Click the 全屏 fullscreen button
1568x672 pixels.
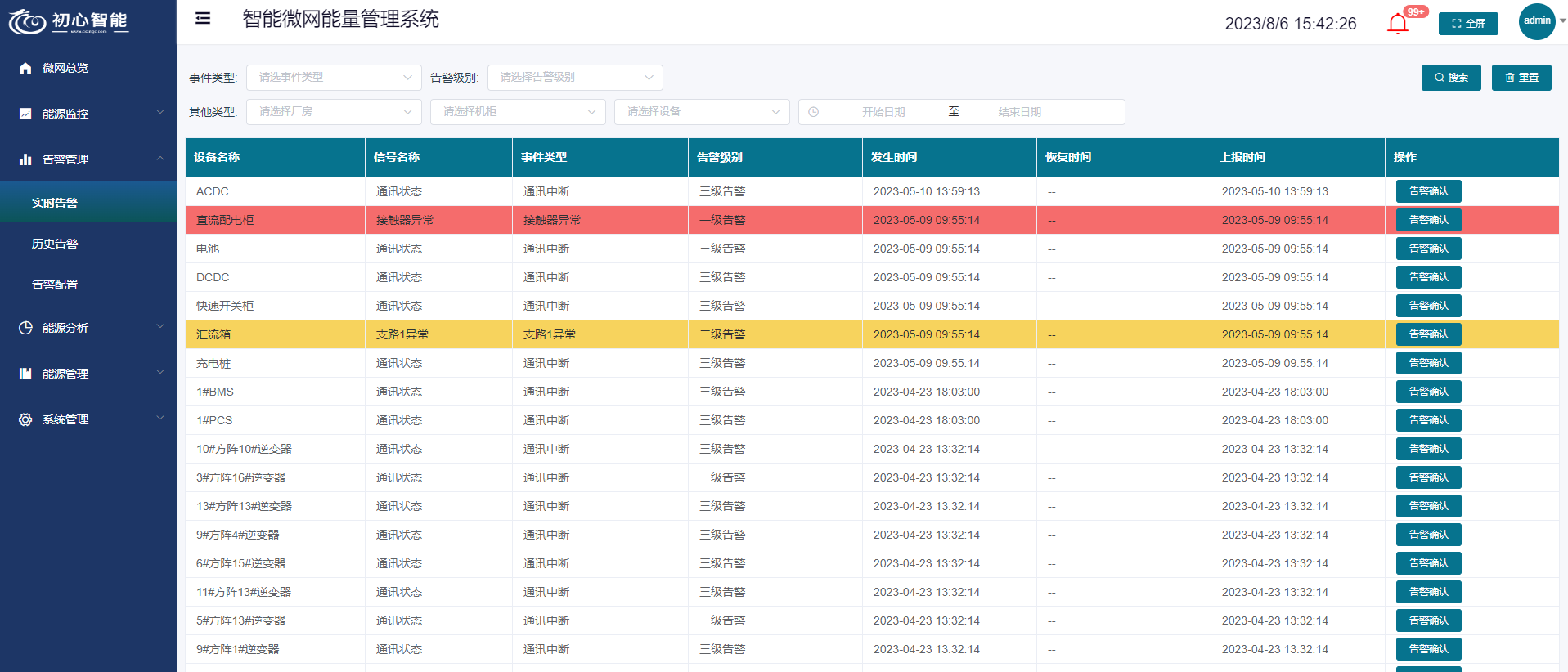[1468, 24]
